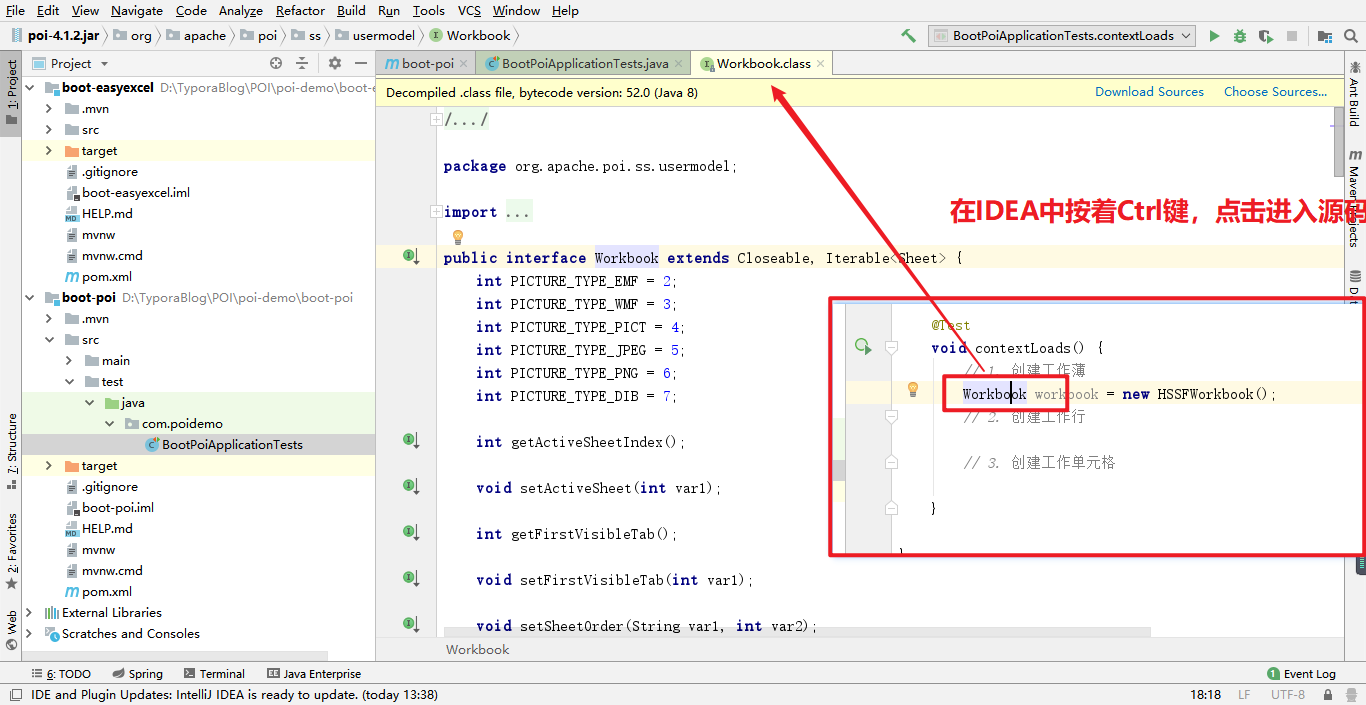Start debugging with the bug icon

1240,36
